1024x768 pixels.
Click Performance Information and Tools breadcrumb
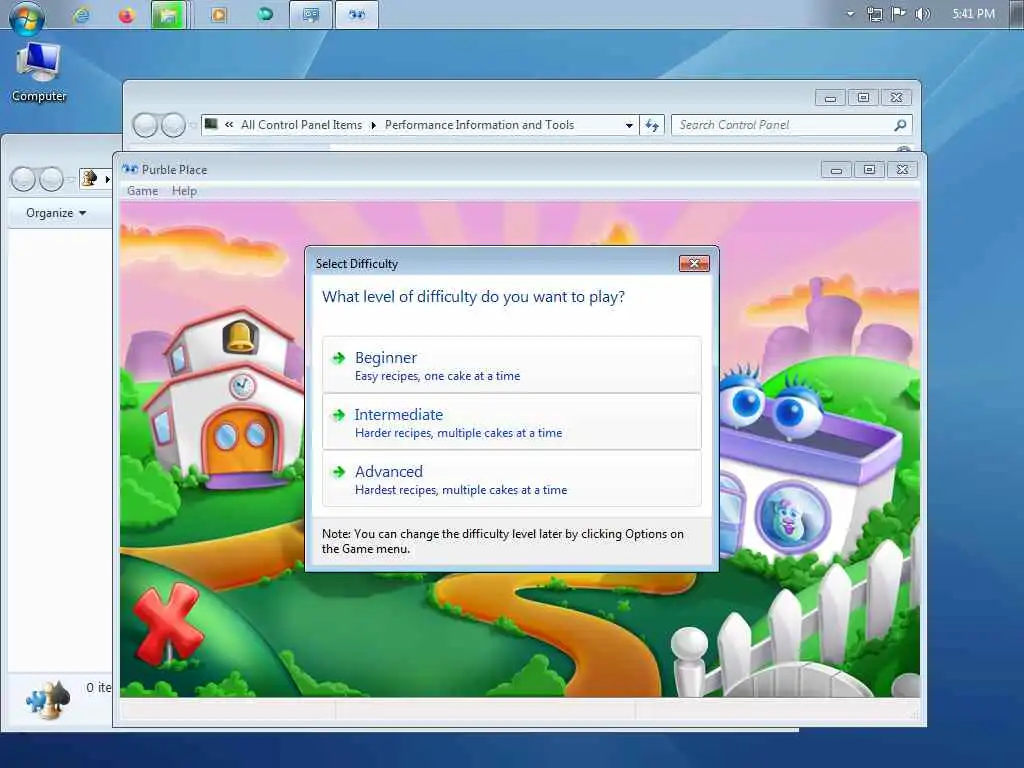point(479,125)
